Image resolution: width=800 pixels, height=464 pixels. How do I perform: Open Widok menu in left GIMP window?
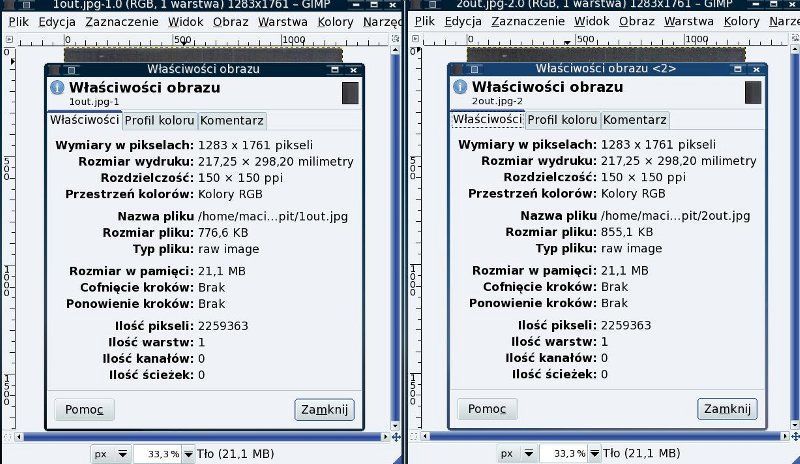click(x=186, y=22)
